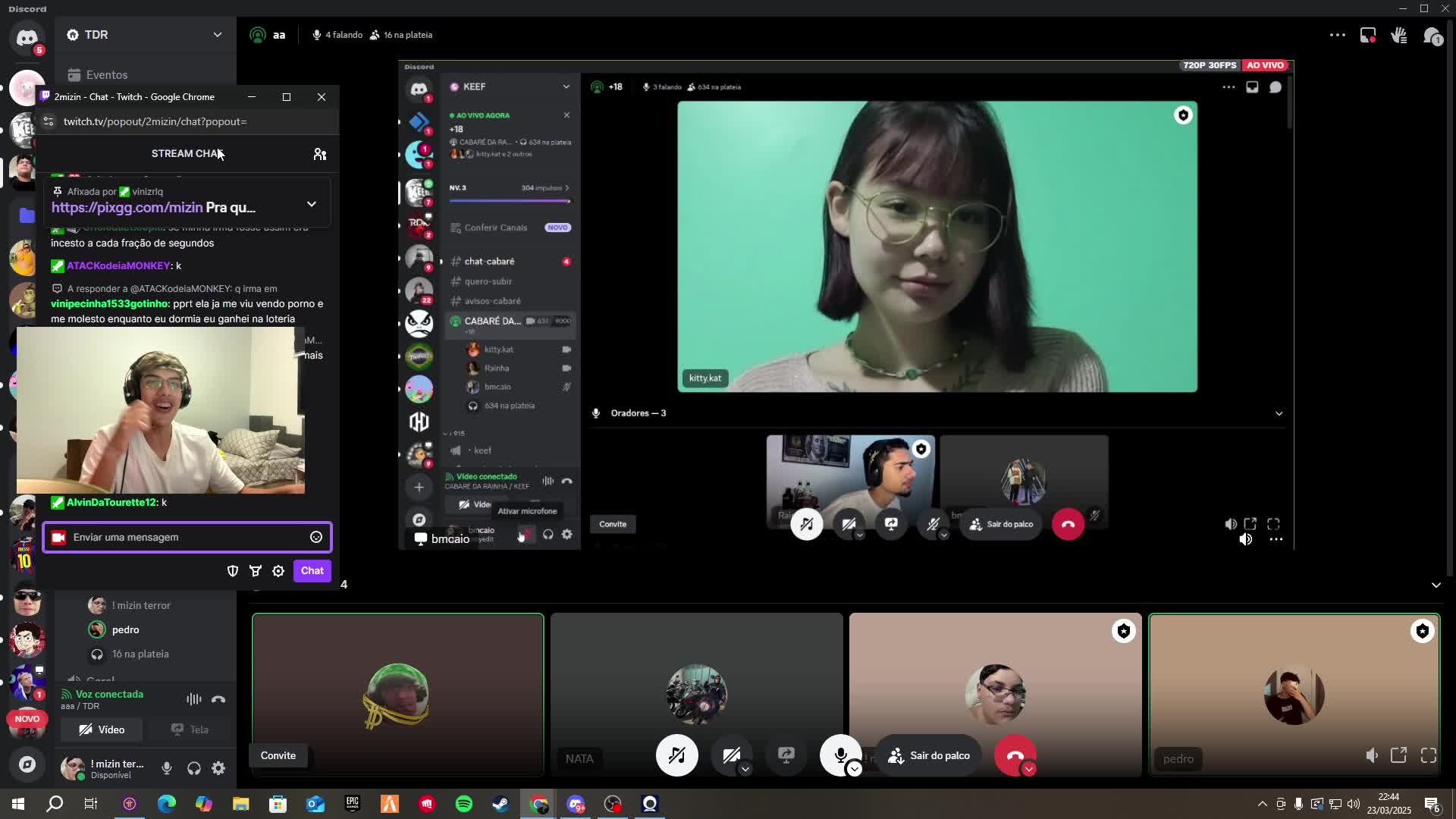1456x819 pixels.
Task: Toggle deafen headphones in user panel
Action: pos(194,768)
